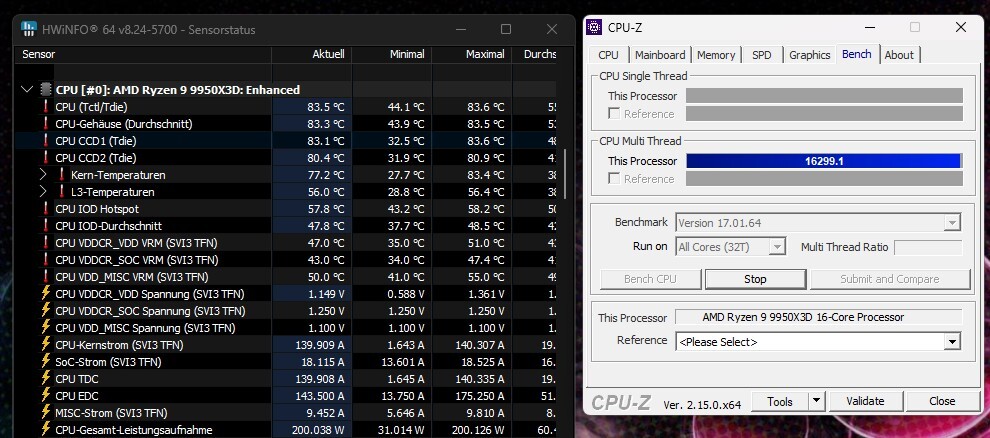Click the 200.038 W current power value
Viewport: 990px width, 438px height.
click(x=318, y=430)
